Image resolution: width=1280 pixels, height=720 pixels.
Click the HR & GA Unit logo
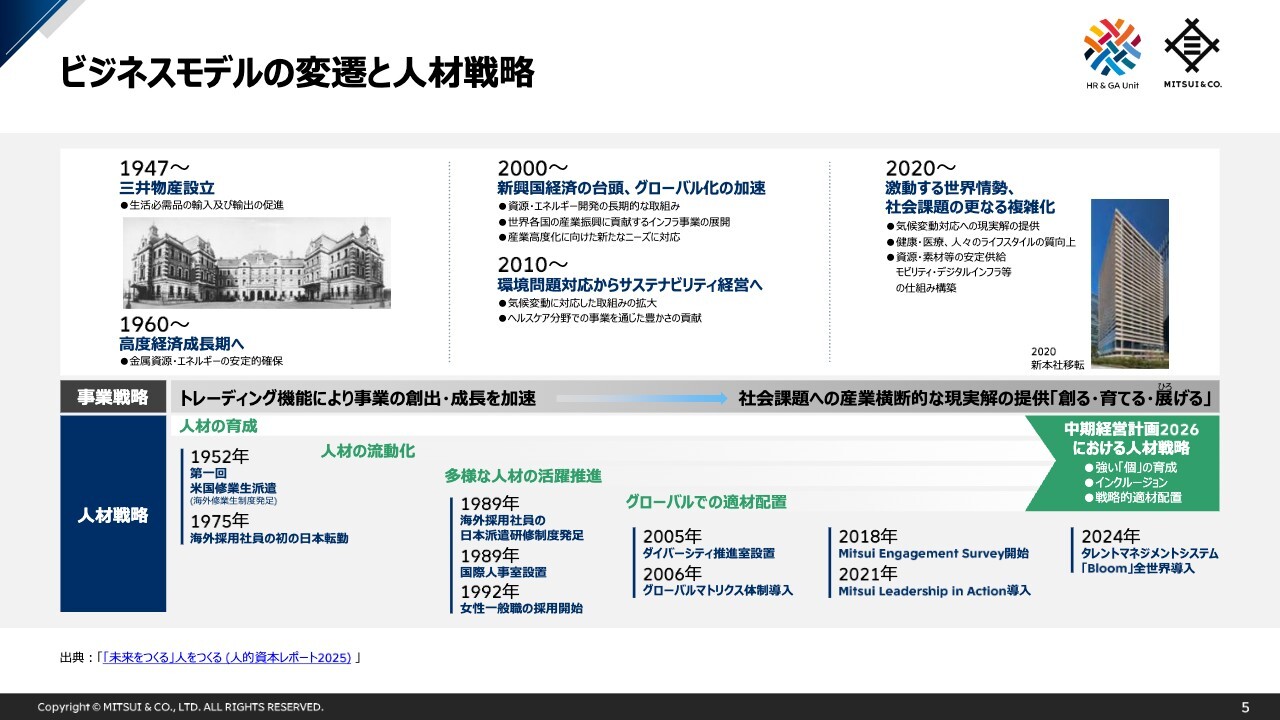1112,53
